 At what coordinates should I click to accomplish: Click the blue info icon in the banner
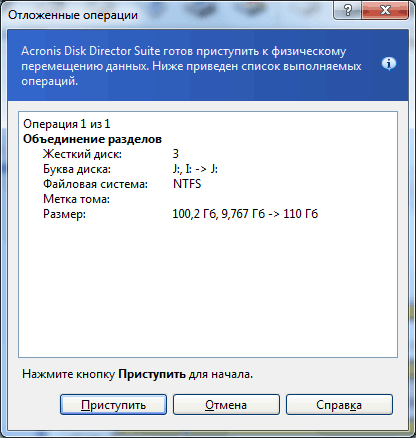pos(389,63)
